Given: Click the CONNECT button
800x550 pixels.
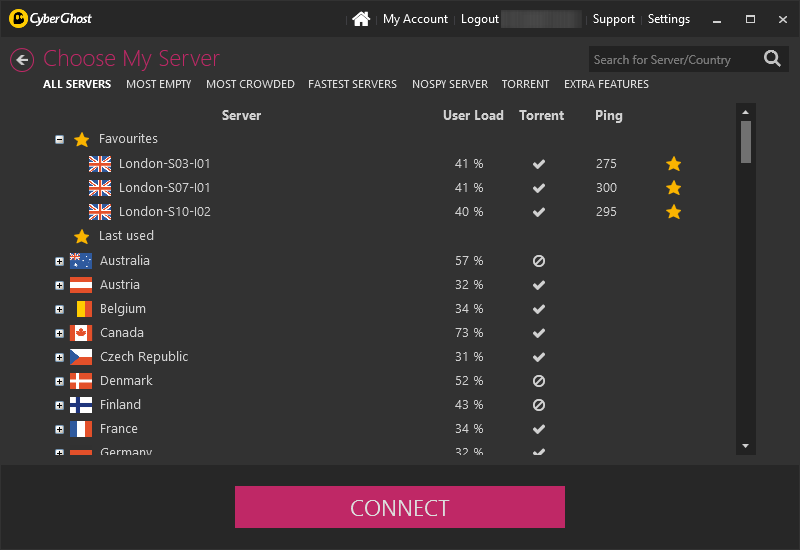Looking at the screenshot, I should click(399, 507).
